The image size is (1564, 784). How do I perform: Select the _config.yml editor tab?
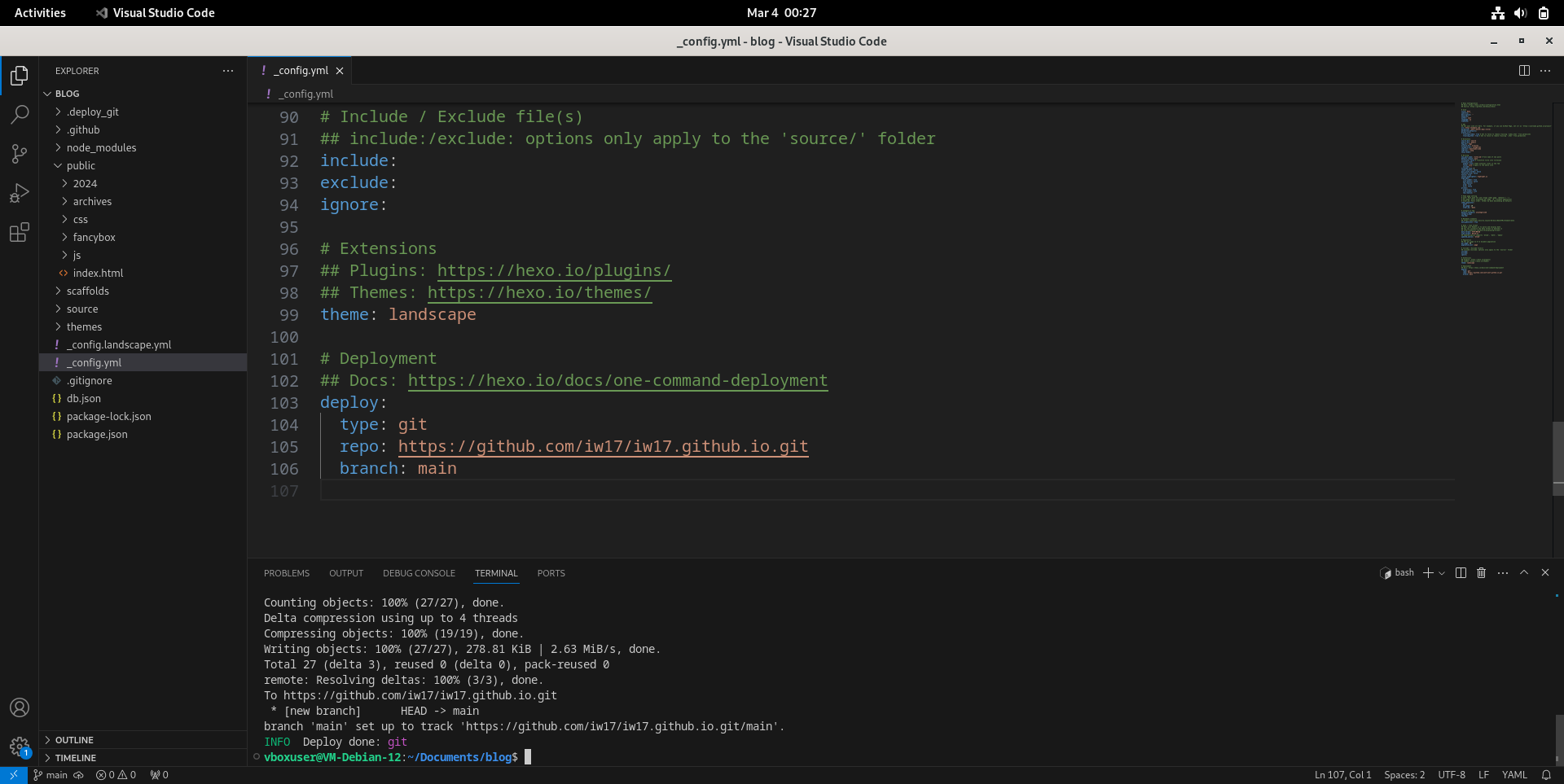pyautogui.click(x=300, y=71)
